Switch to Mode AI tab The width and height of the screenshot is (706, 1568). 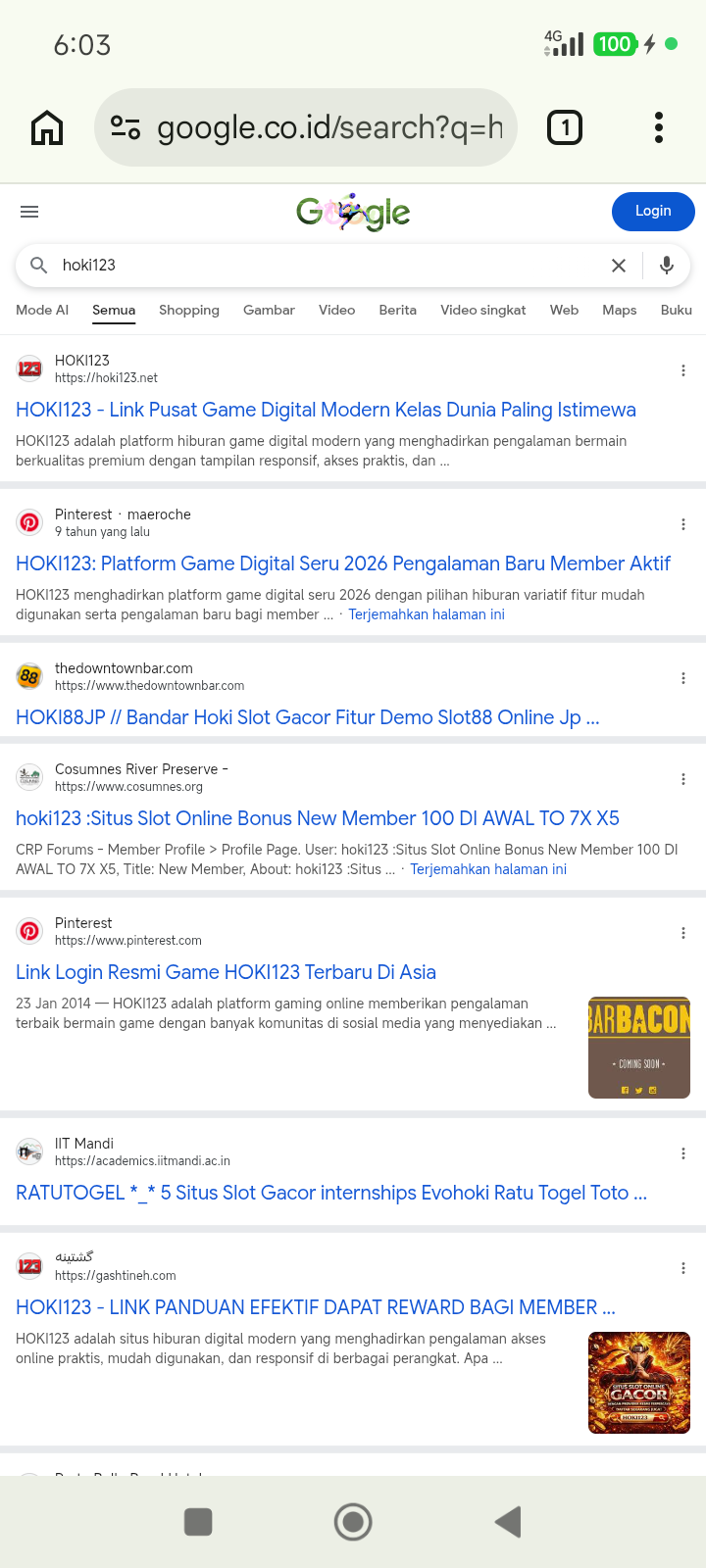pyautogui.click(x=42, y=310)
